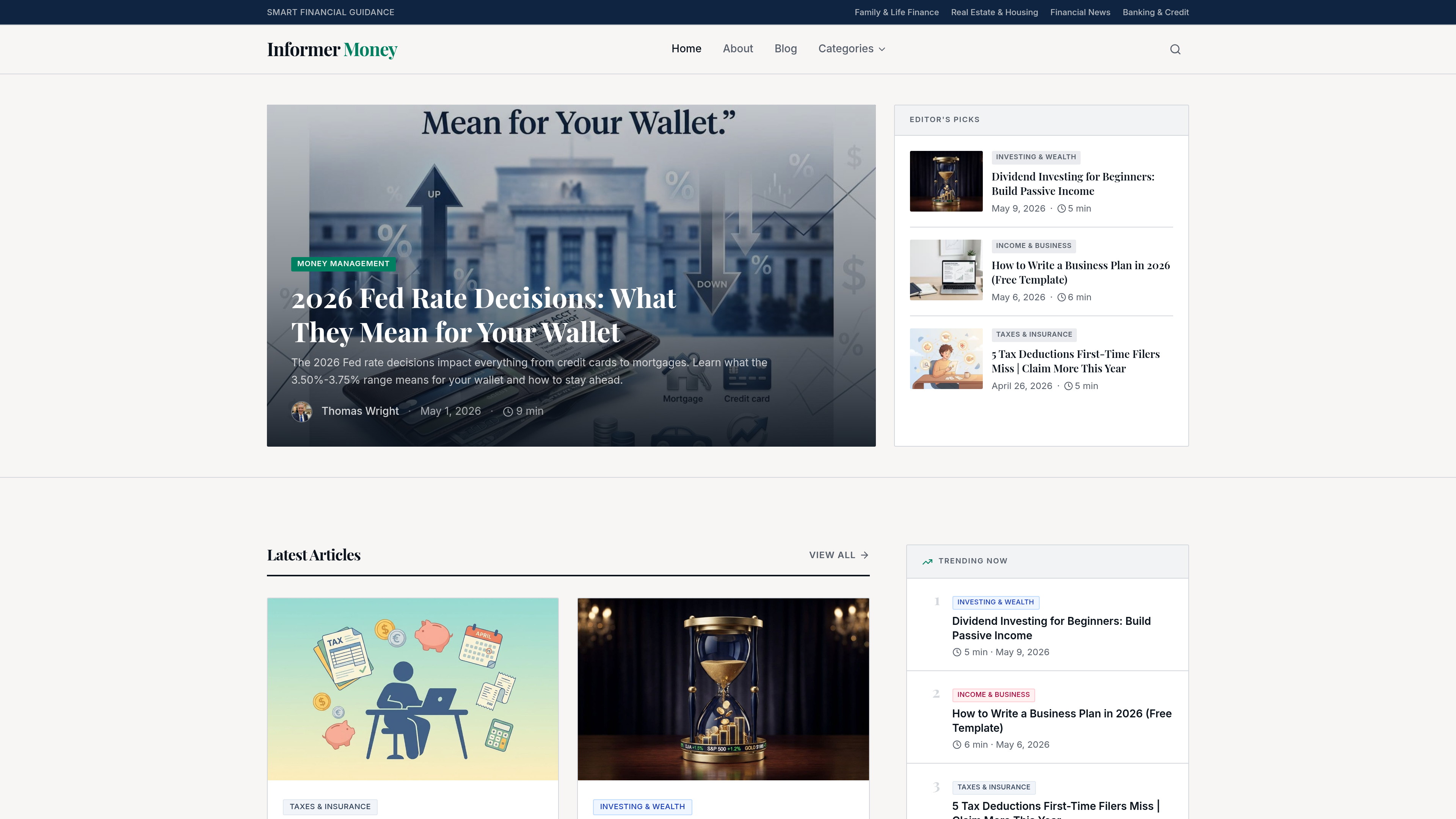Open Editor's Pick Dividend Investing article title
The image size is (1456, 819).
[1073, 184]
